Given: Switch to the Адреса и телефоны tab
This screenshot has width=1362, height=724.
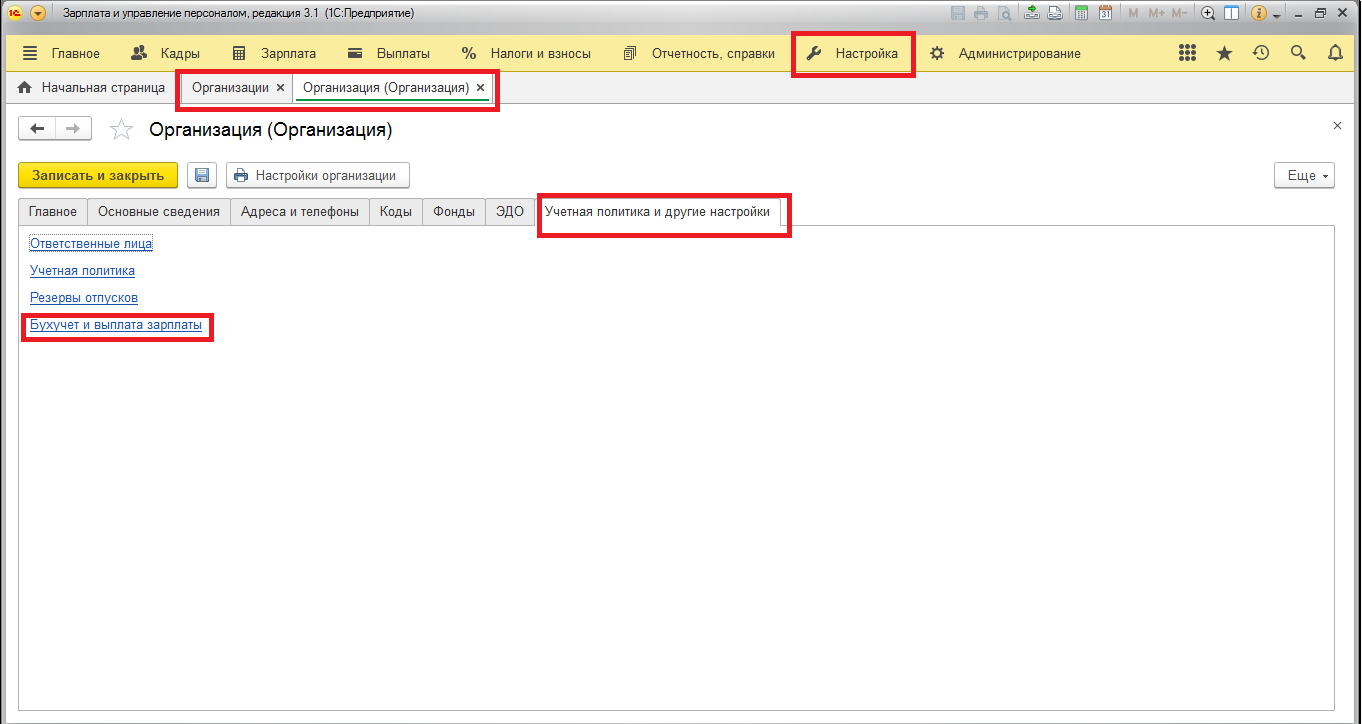Looking at the screenshot, I should coord(300,212).
